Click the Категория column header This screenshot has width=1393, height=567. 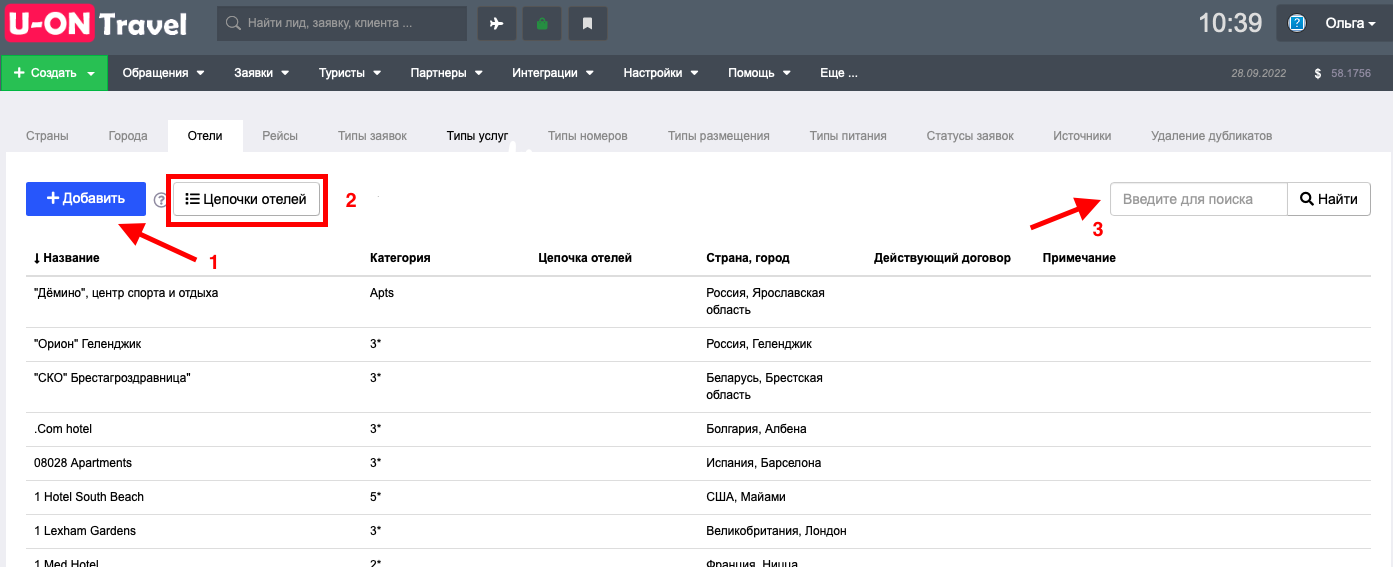coord(400,258)
